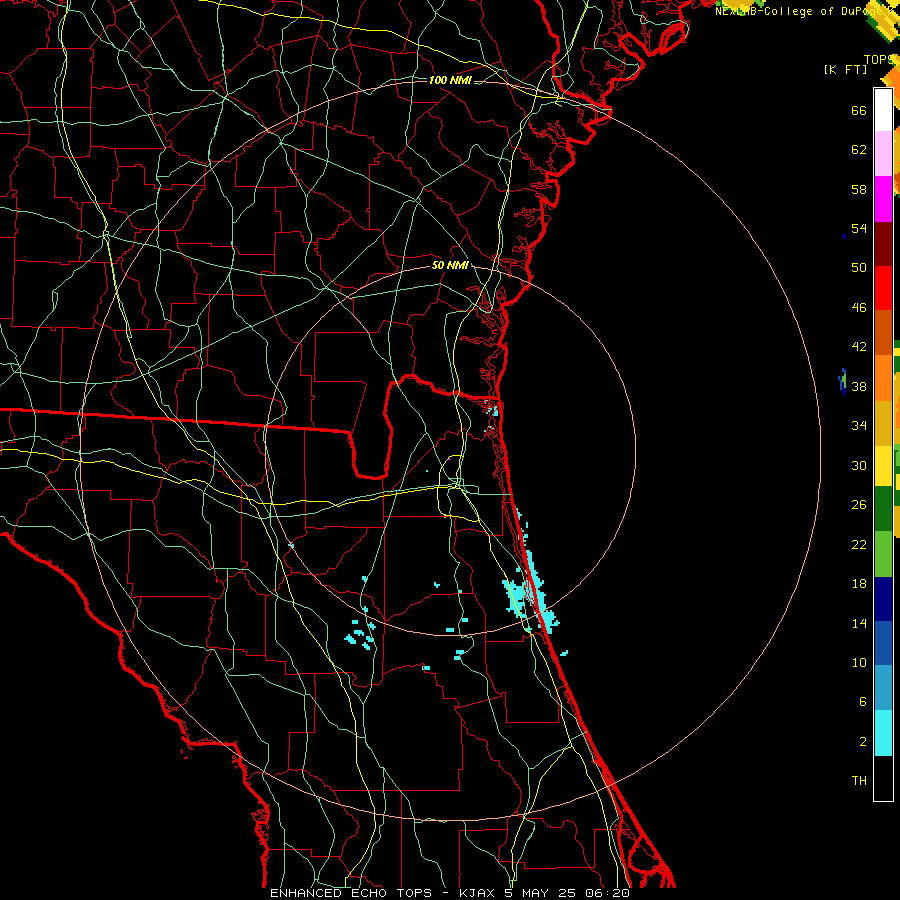Select the dark red (maroon) legend swatch
The image size is (900, 900).
pos(883,244)
